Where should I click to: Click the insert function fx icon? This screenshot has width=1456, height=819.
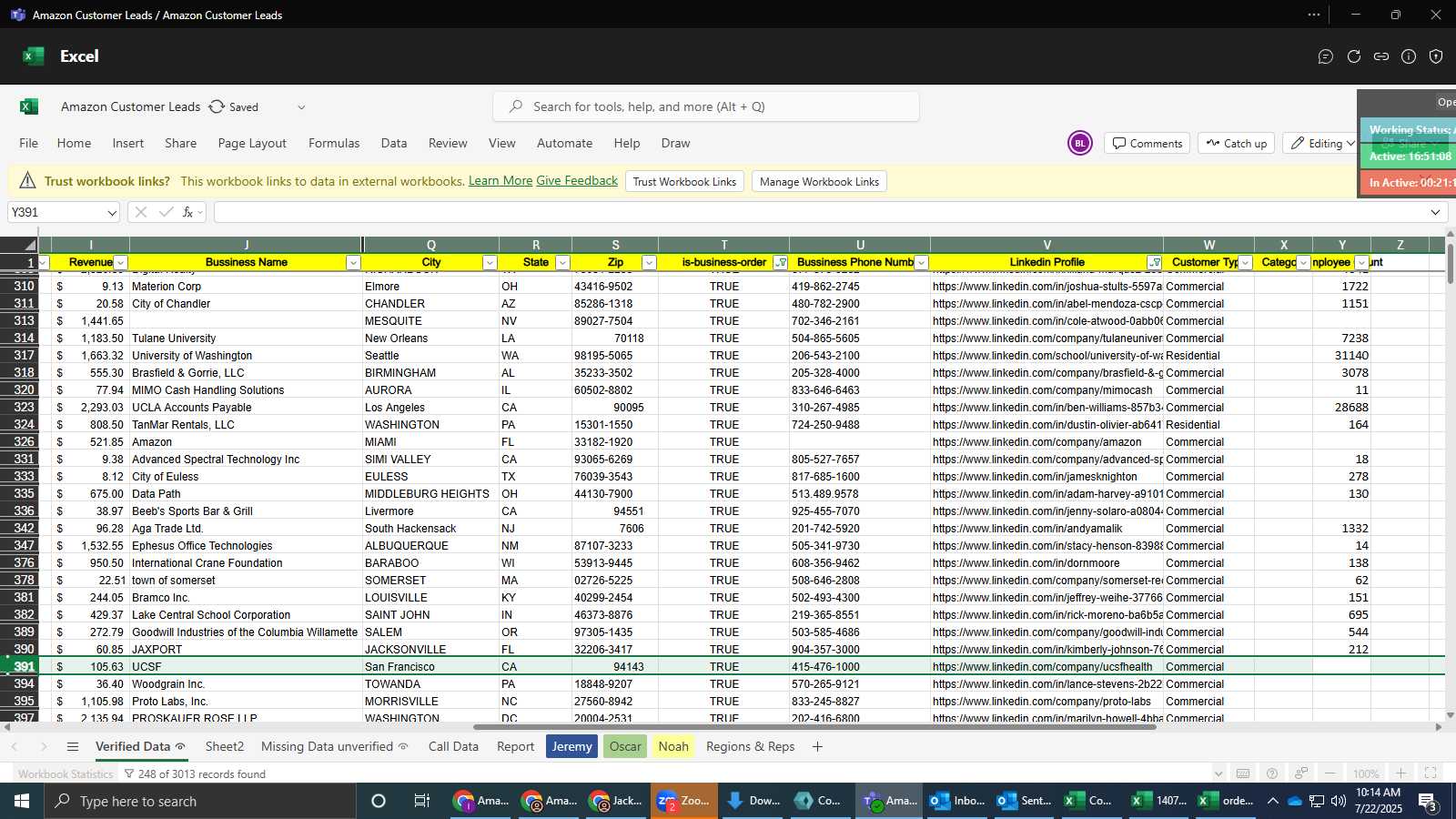tap(187, 212)
